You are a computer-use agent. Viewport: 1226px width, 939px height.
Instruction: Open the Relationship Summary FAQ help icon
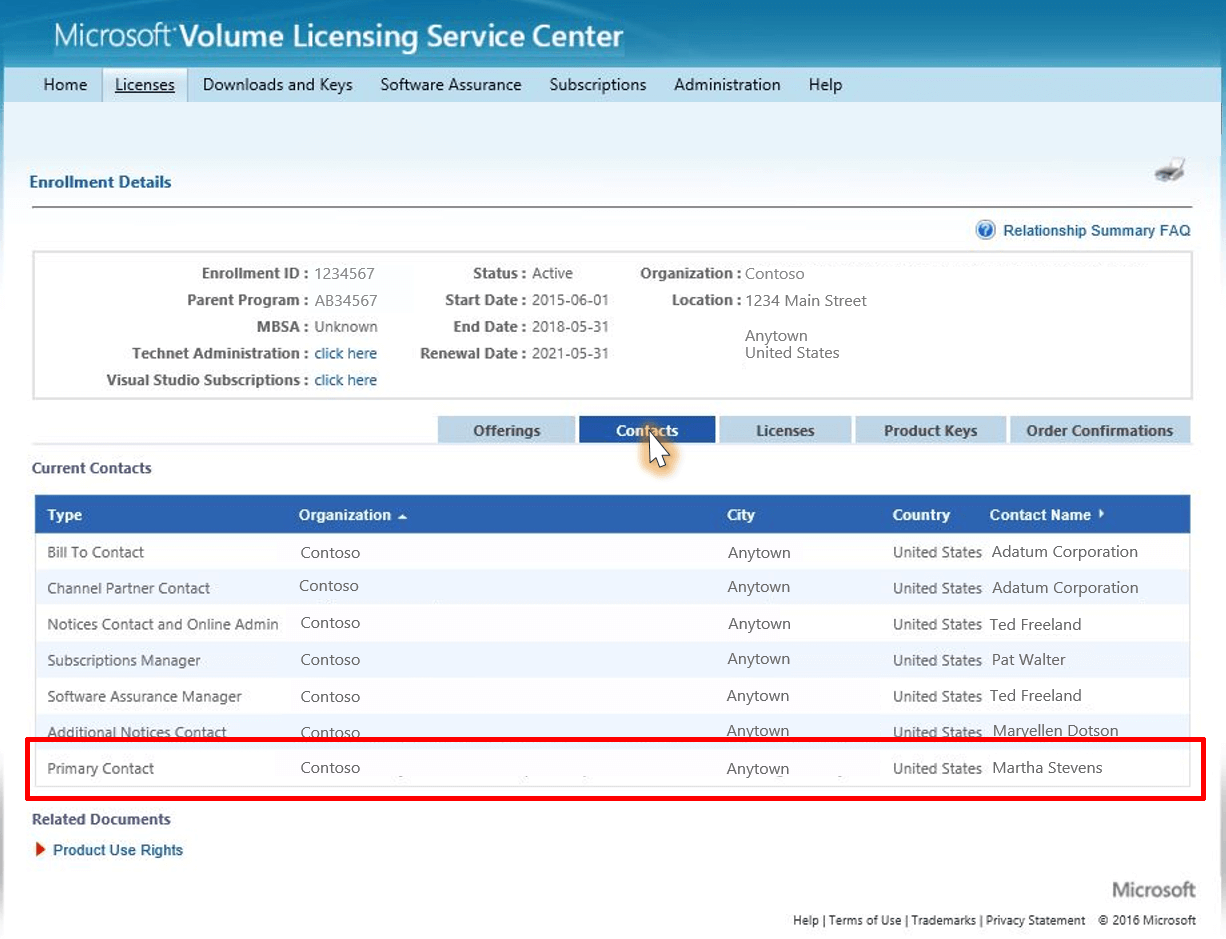point(985,229)
